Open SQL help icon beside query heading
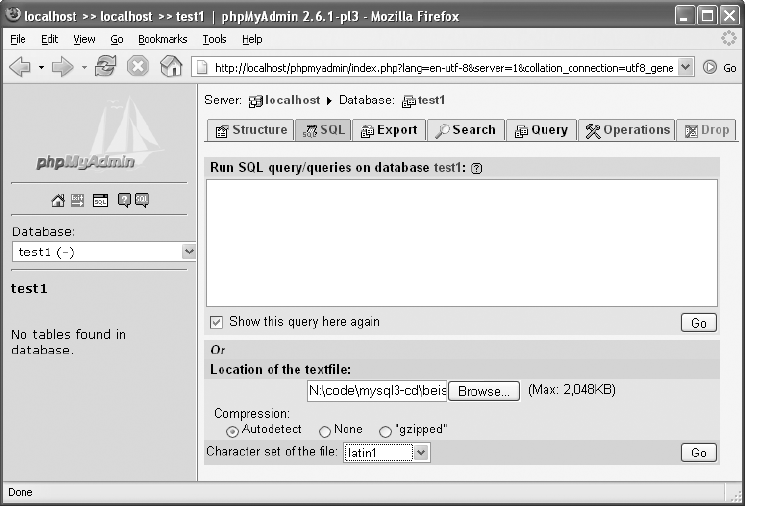764x506 pixels. click(477, 168)
